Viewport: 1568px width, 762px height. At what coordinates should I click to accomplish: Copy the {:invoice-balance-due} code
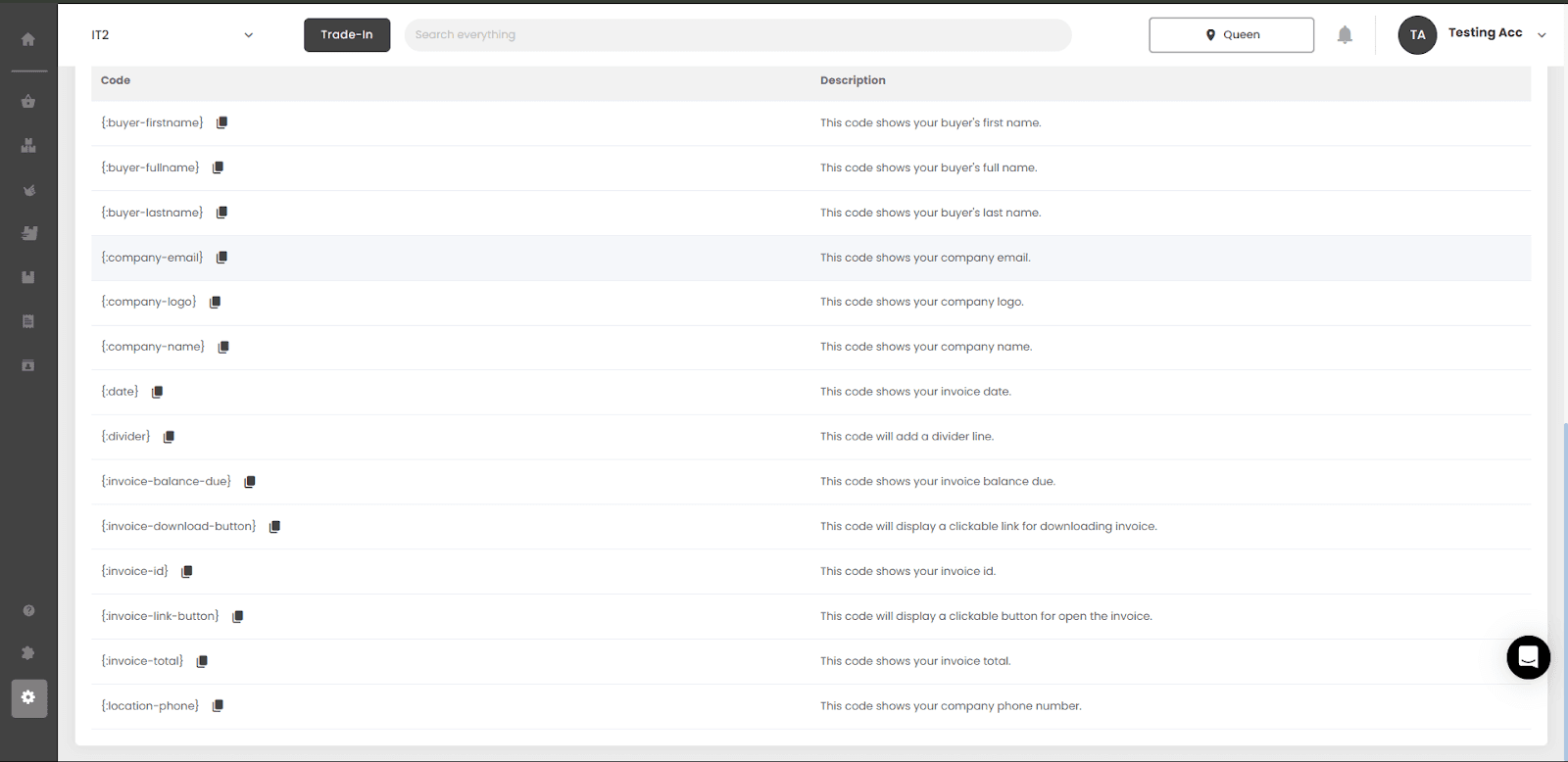pyautogui.click(x=250, y=482)
